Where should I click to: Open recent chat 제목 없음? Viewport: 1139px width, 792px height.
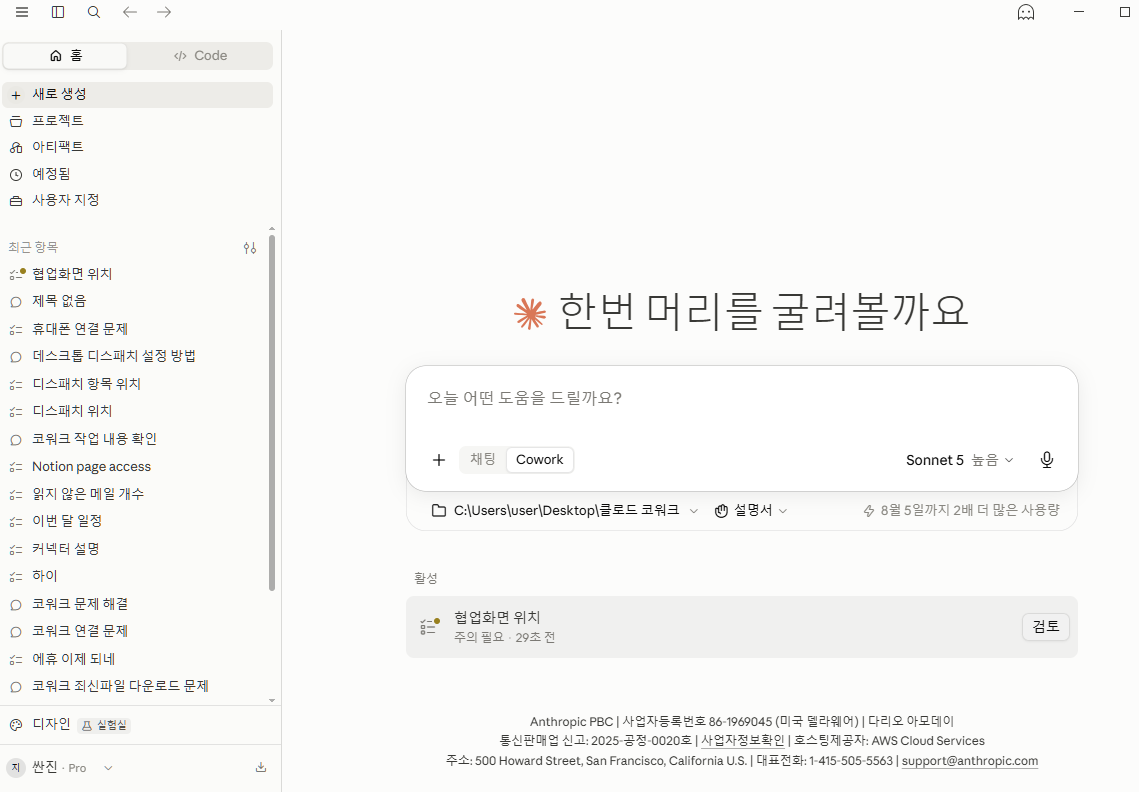[x=134, y=301]
